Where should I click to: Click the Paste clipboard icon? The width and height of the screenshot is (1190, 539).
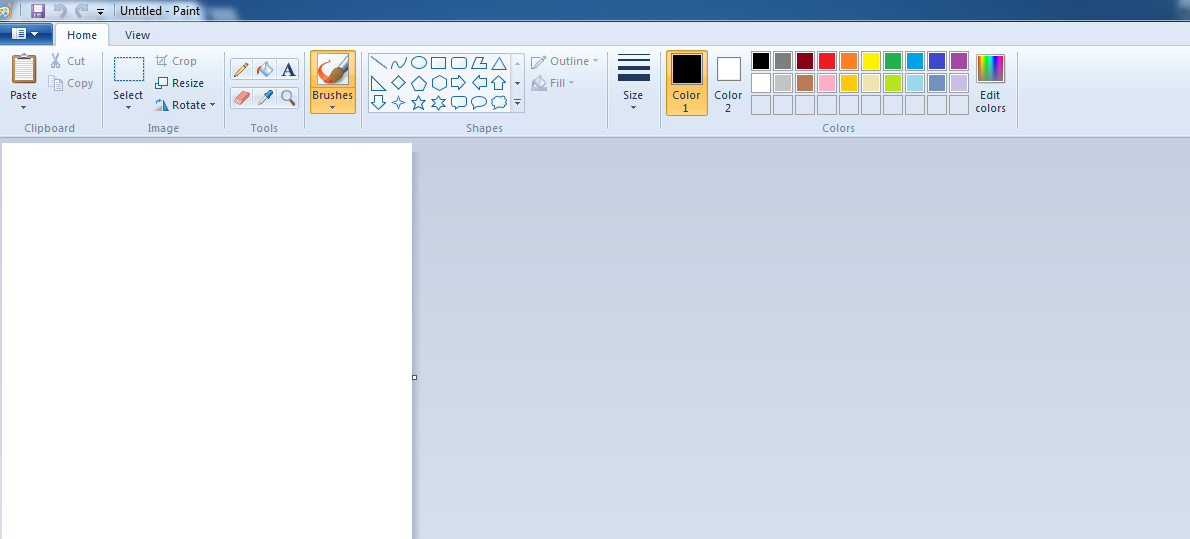coord(24,69)
